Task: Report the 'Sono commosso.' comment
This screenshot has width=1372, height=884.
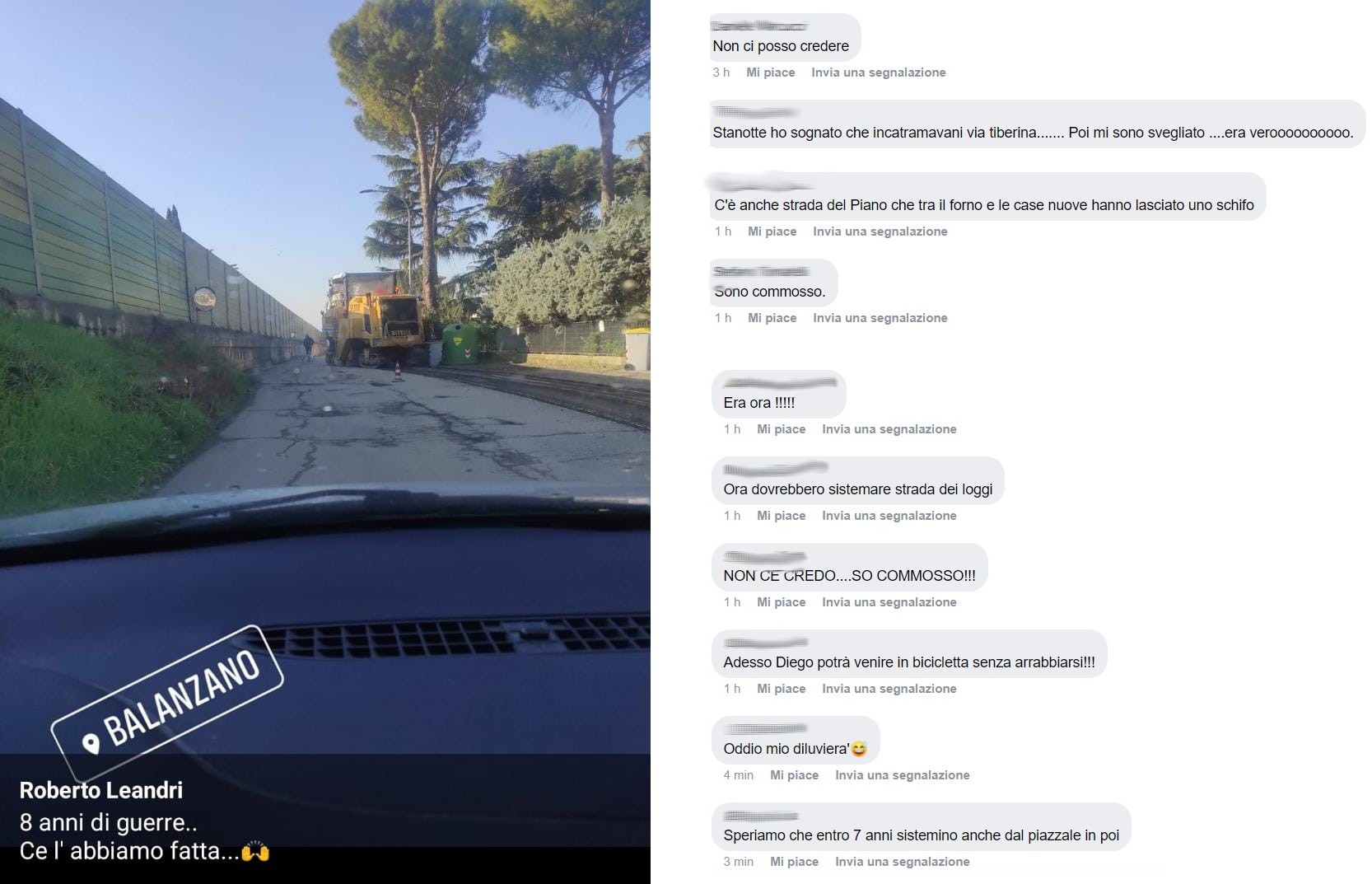Action: (x=880, y=318)
